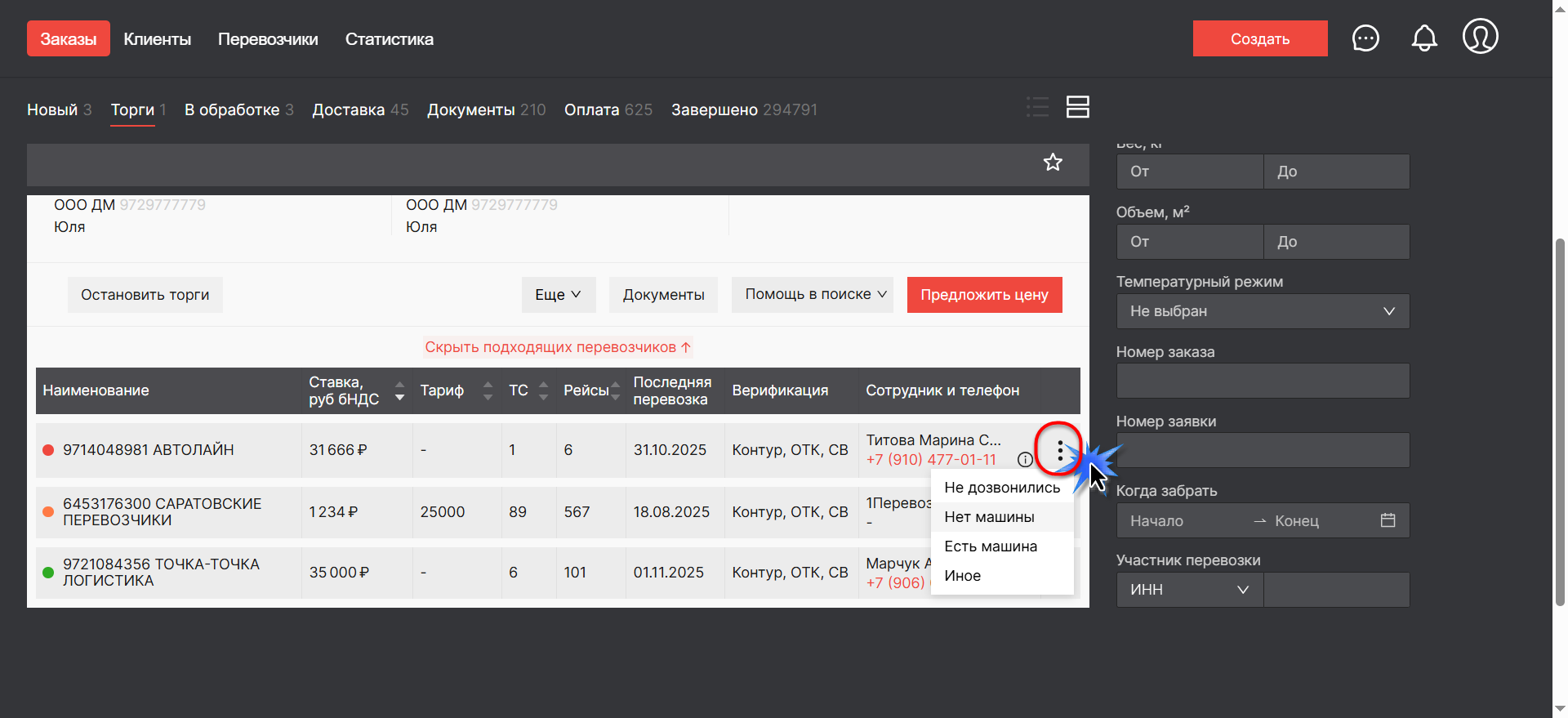Click the Предложить цену button

coord(984,295)
